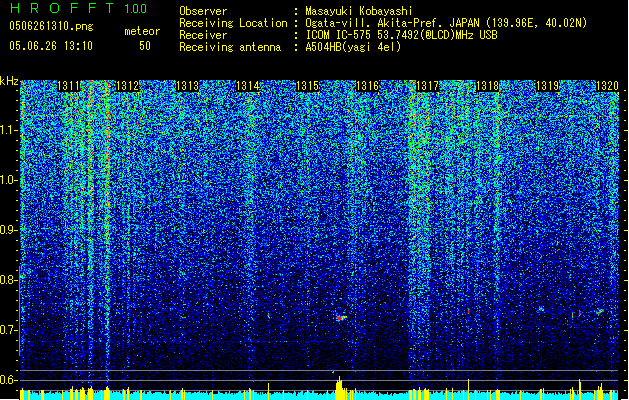The width and height of the screenshot is (629, 400).
Task: Click the 1313 time marker
Action: 187,86
